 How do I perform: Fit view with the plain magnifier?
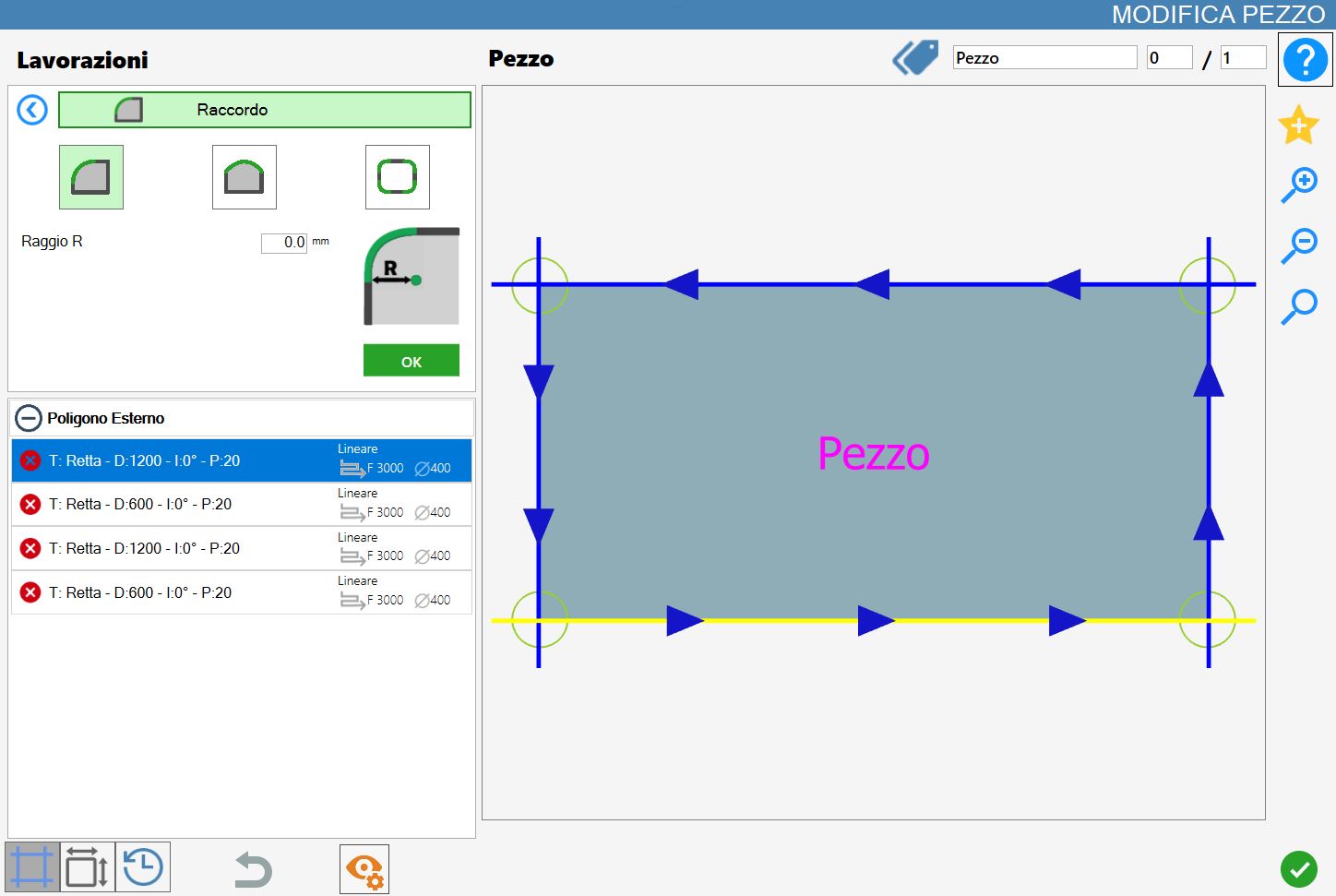1299,306
